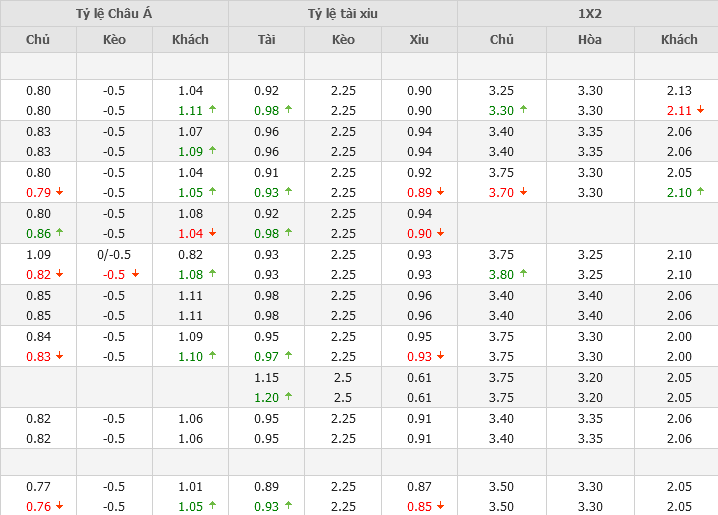Screen dimensions: 718x515
Task: Click the Xỉu column header
Action: [x=419, y=40]
